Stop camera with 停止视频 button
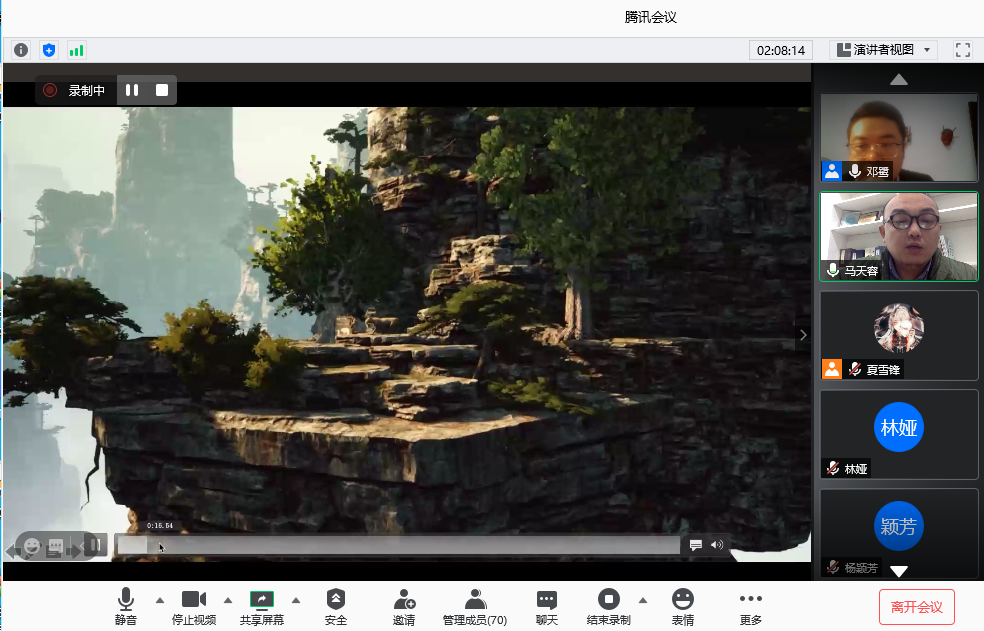The width and height of the screenshot is (984, 631). tap(194, 607)
